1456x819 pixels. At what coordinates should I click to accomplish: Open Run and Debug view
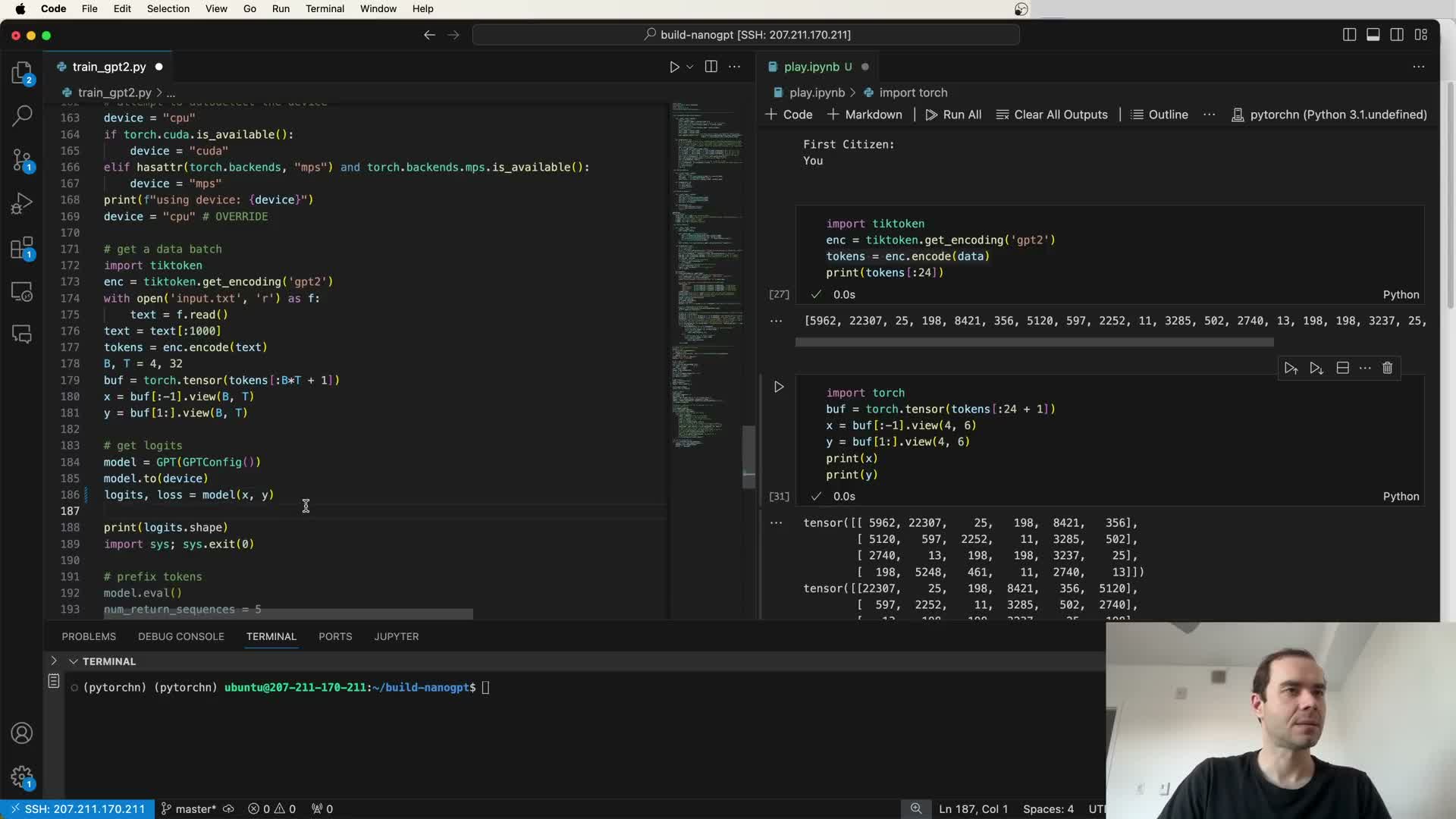(22, 204)
